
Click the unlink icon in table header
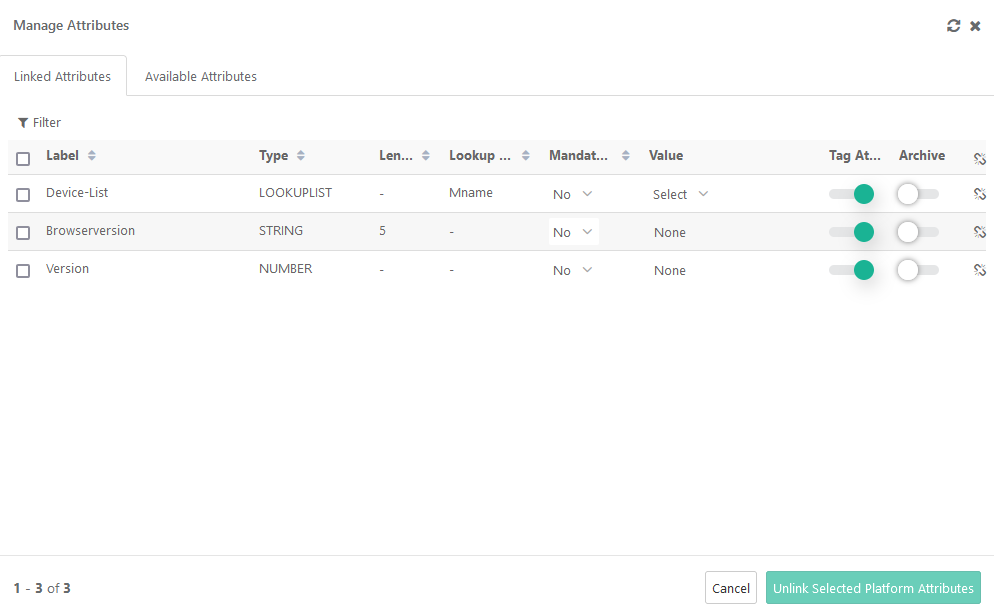(980, 158)
